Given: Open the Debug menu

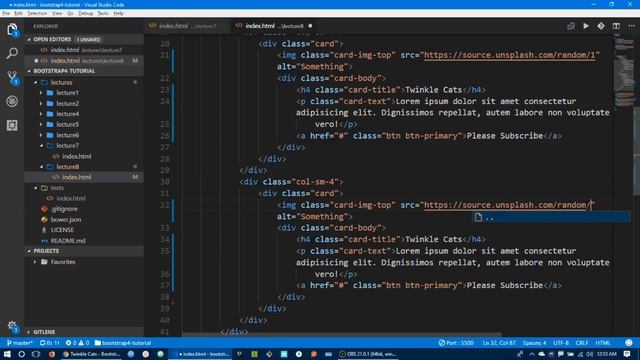Looking at the screenshot, I should (85, 13).
